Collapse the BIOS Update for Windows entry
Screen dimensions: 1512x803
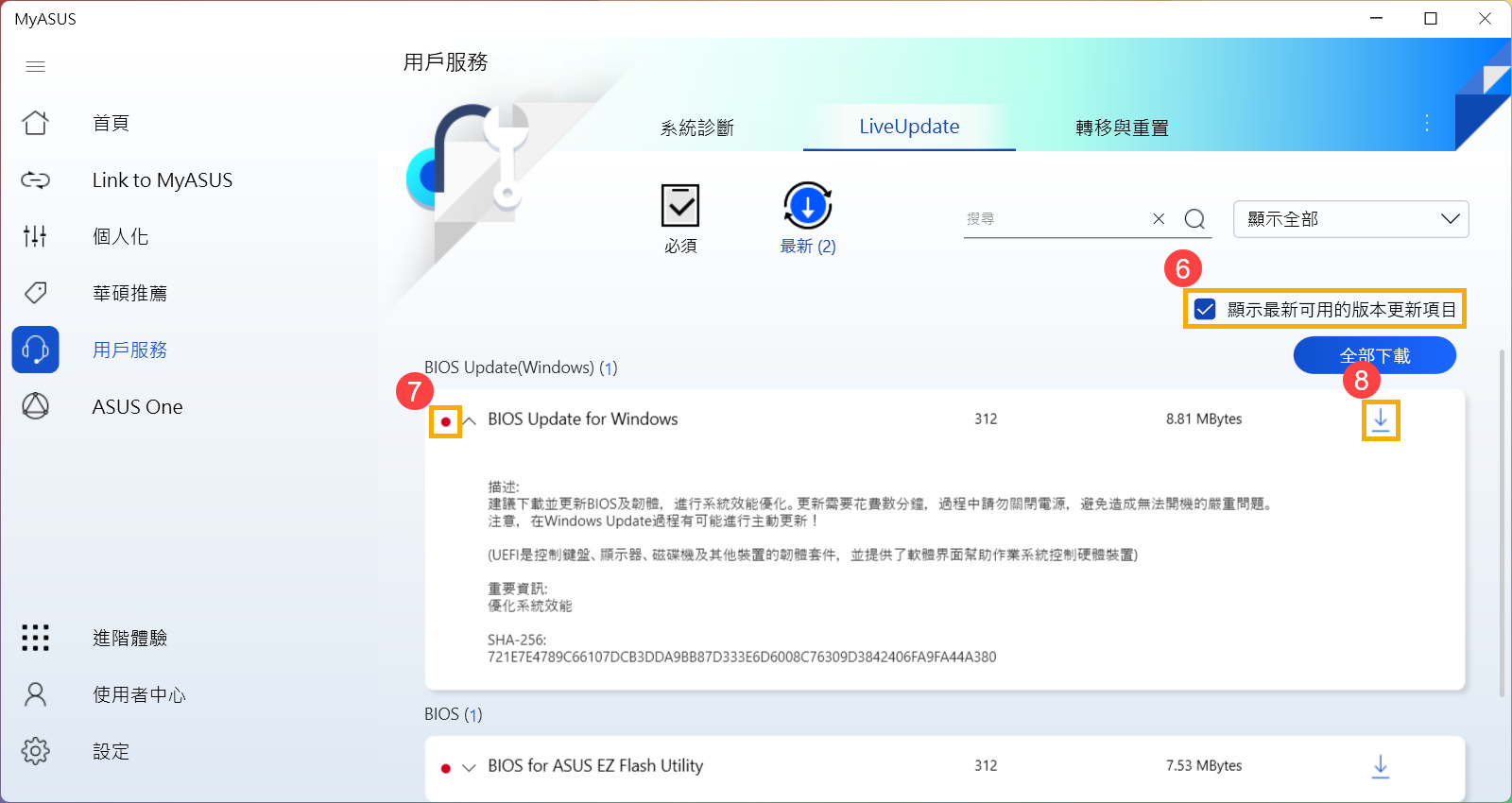point(469,420)
